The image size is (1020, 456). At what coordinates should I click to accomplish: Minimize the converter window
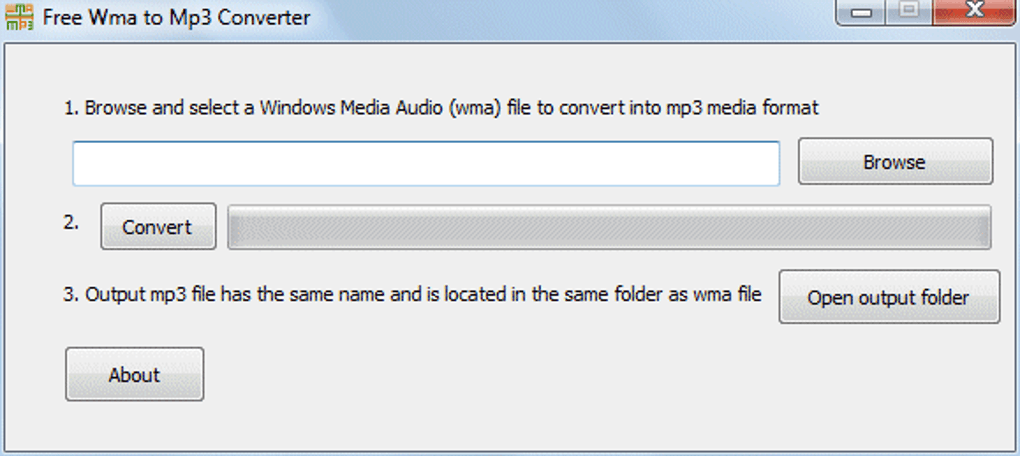tap(862, 12)
